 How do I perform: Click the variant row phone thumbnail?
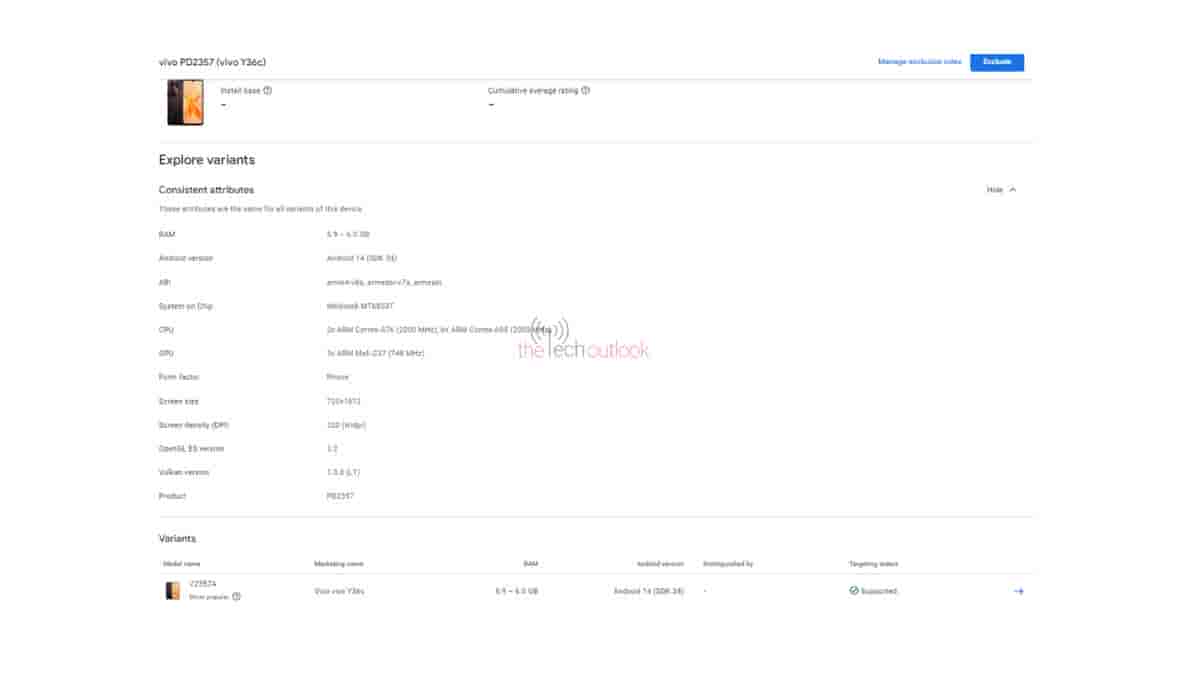173,591
